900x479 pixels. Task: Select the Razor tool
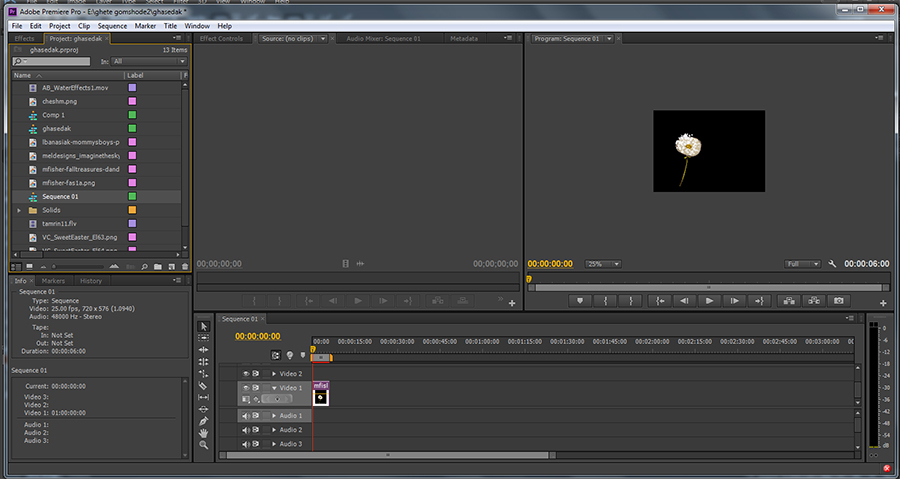204,385
